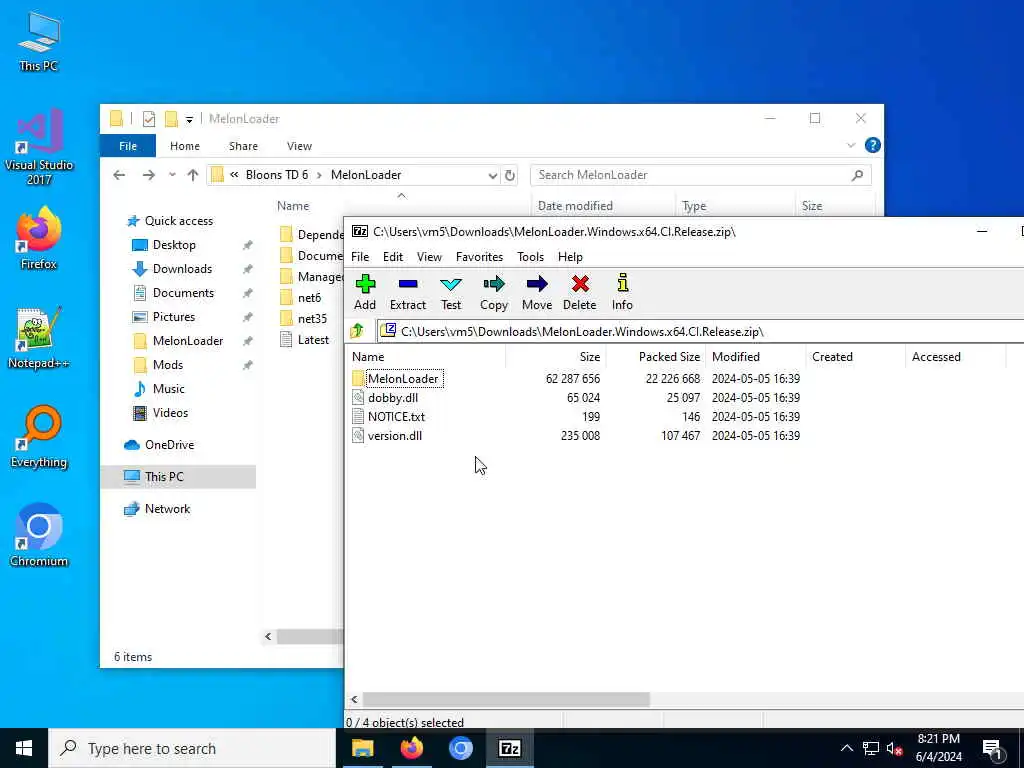Open 7-Zip Tools menu

coord(530,257)
